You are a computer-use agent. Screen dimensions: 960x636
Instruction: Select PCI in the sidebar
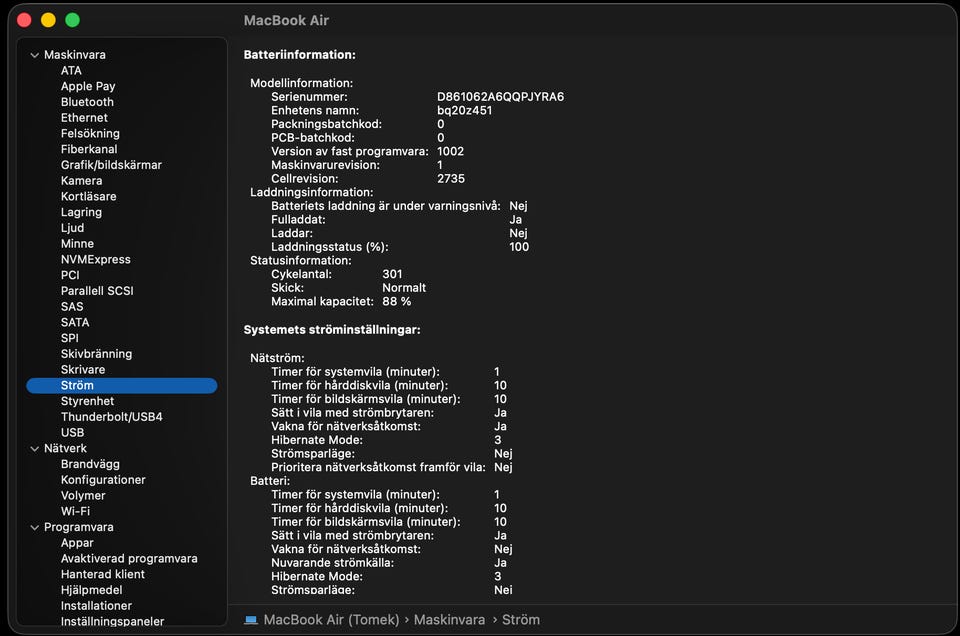(x=70, y=275)
